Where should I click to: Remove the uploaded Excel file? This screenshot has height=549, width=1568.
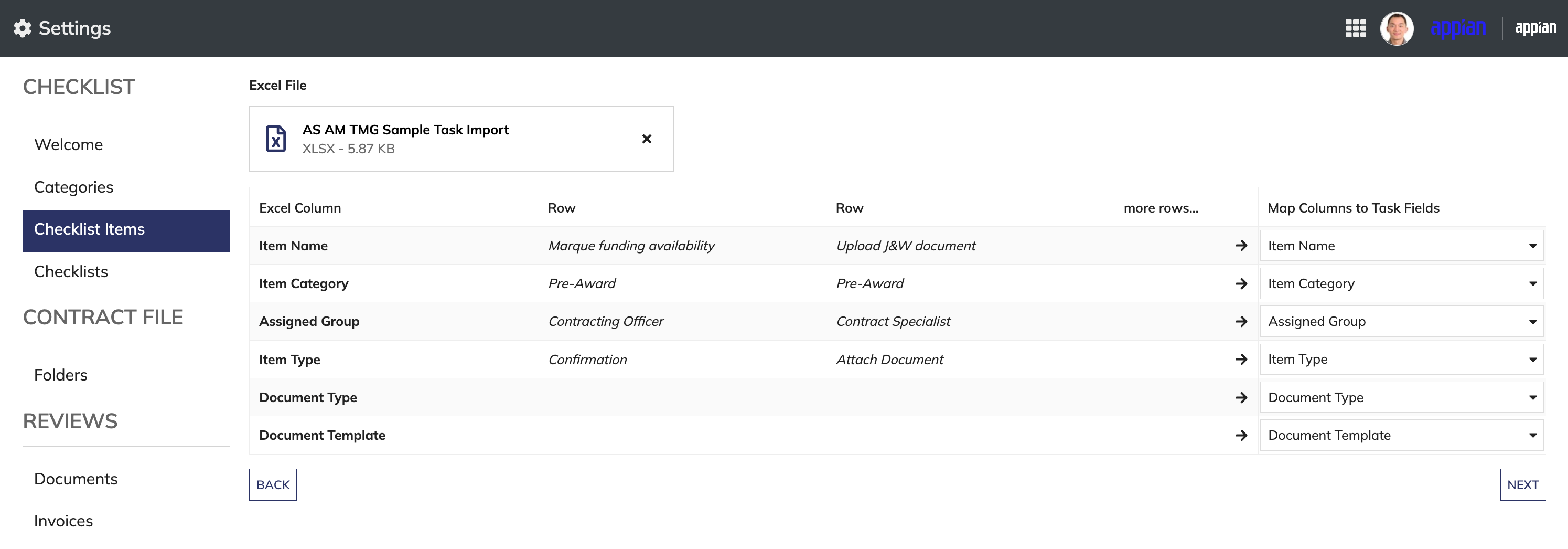click(647, 139)
